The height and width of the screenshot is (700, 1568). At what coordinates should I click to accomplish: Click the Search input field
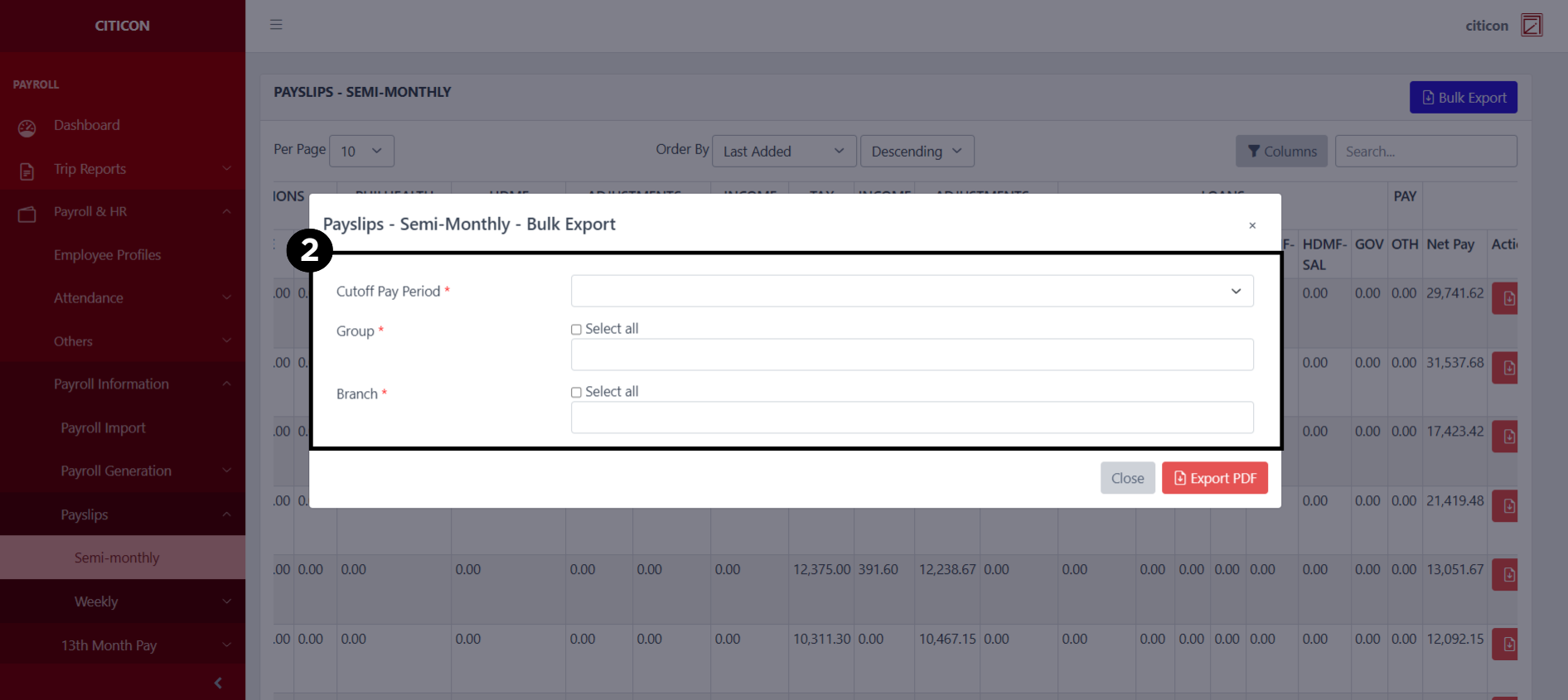1425,151
